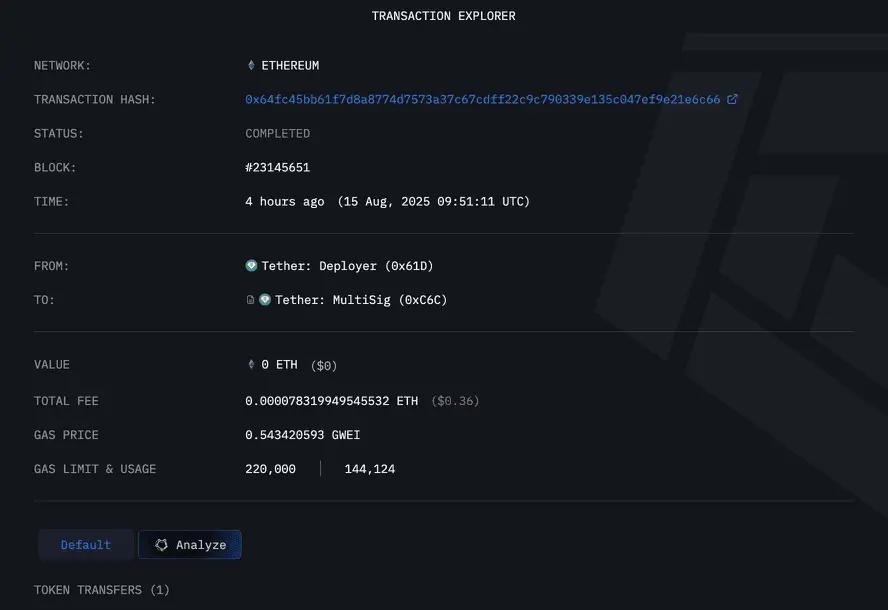Click the TRANSACTION HASH: label
The image size is (888, 610).
pos(95,100)
